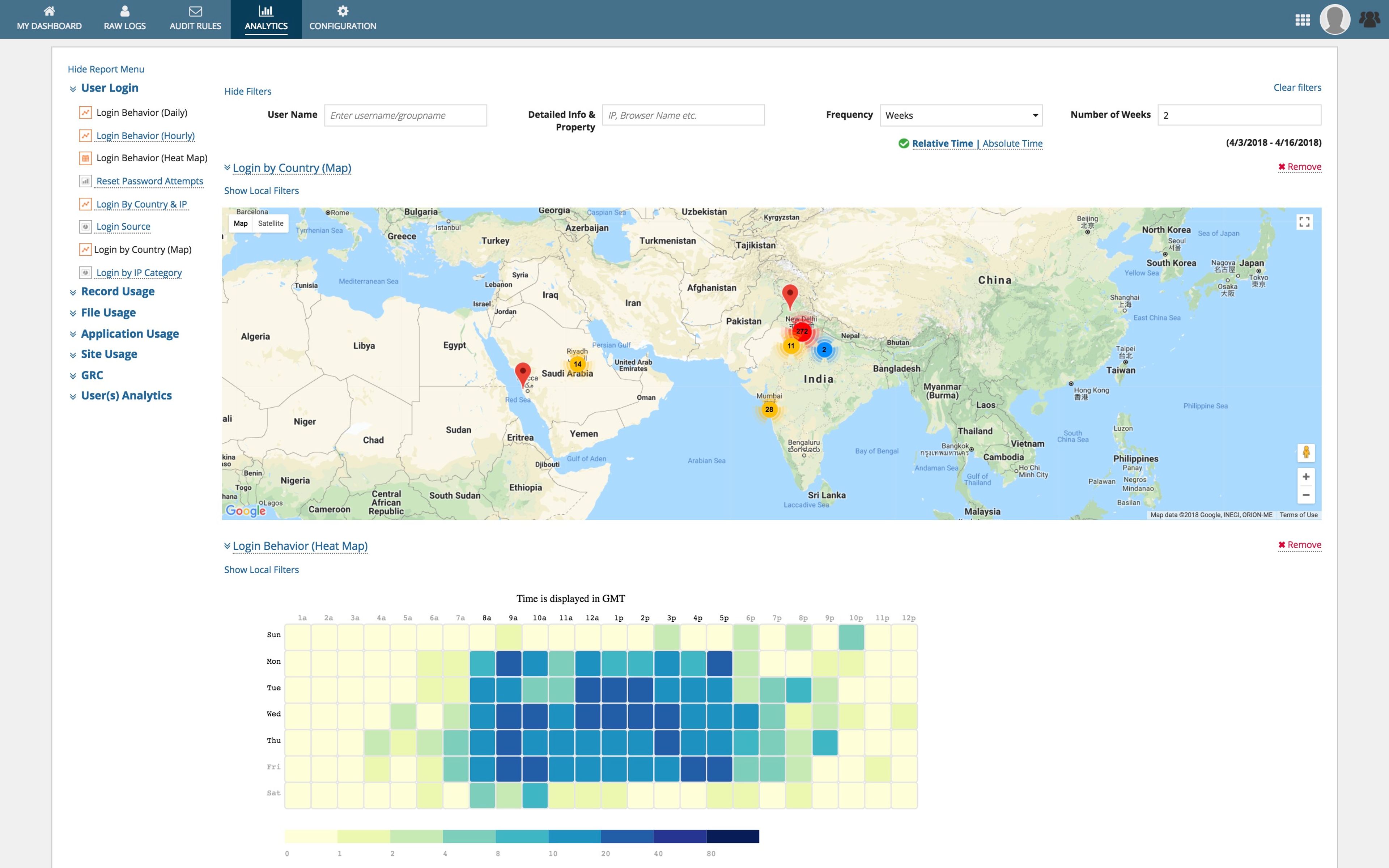This screenshot has height=868, width=1389.
Task: Collapse the Login by Country (Map) panel
Action: [227, 167]
